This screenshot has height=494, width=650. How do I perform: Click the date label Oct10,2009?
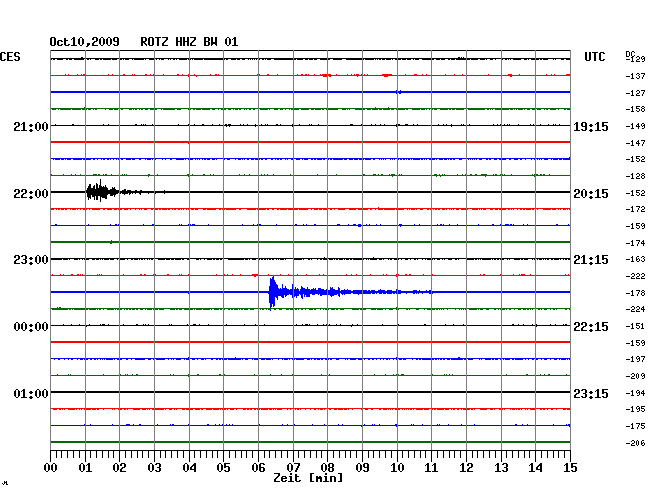pos(85,42)
